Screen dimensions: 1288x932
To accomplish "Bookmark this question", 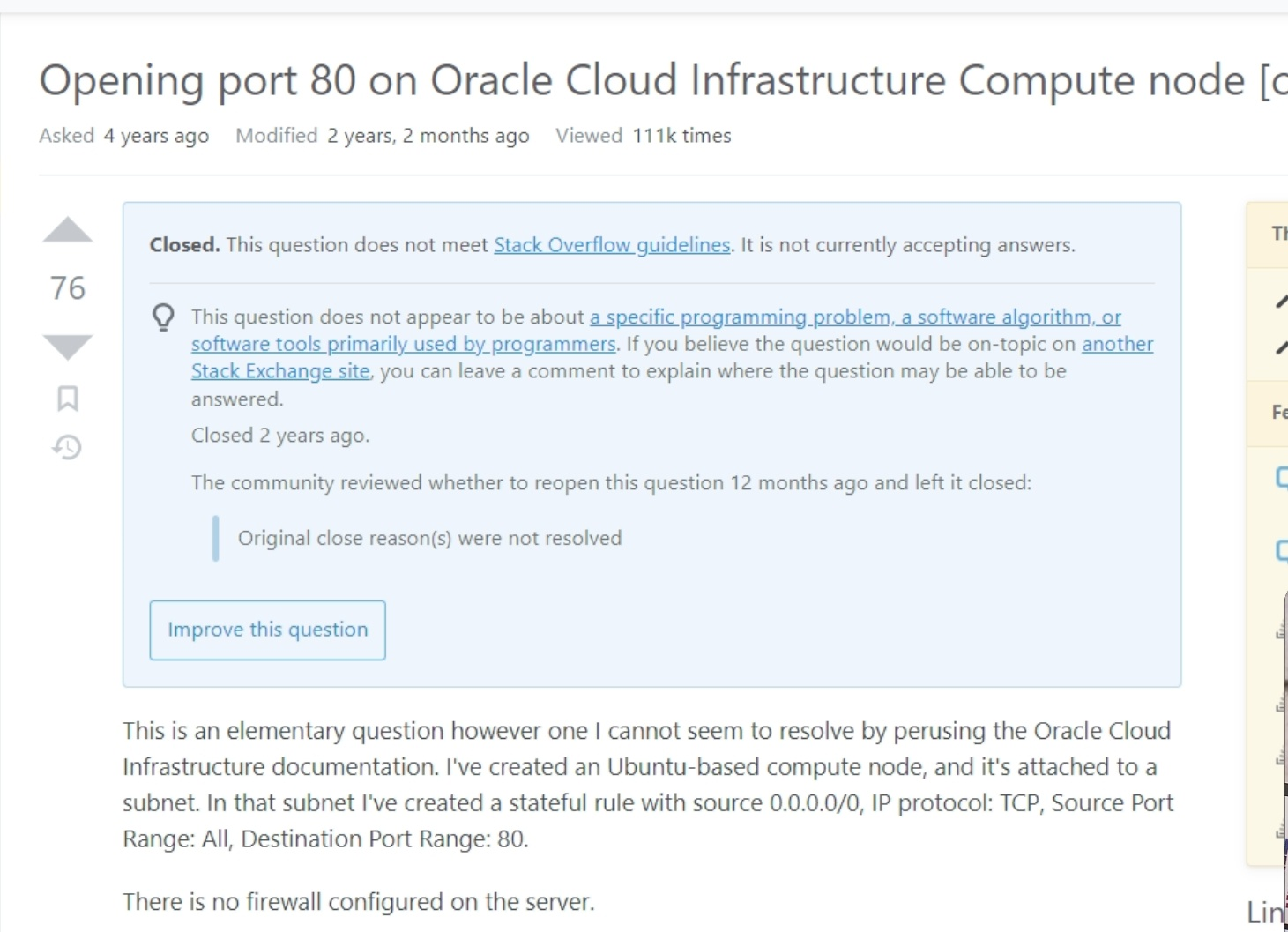I will (68, 399).
